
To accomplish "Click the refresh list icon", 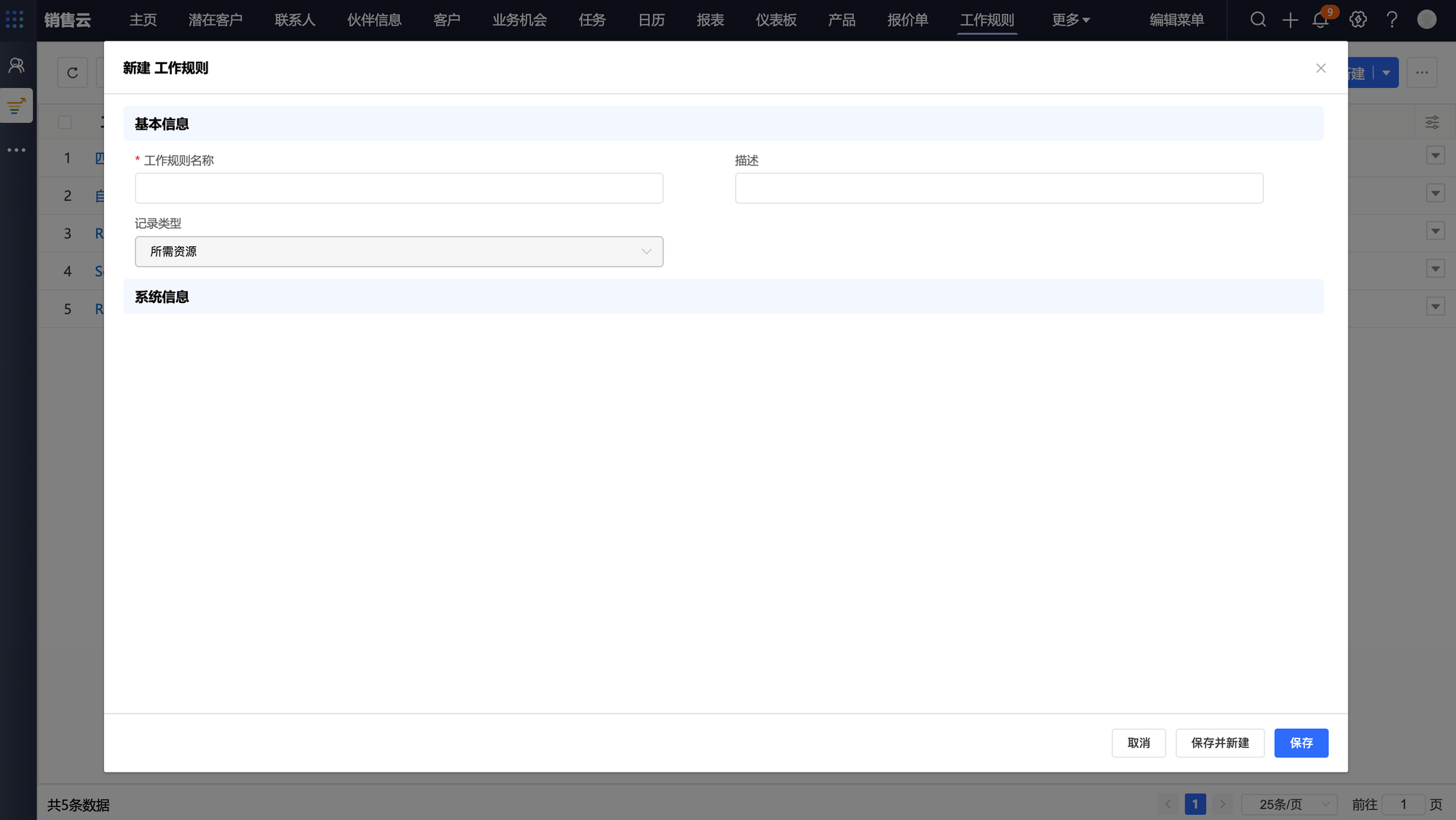I will click(73, 73).
